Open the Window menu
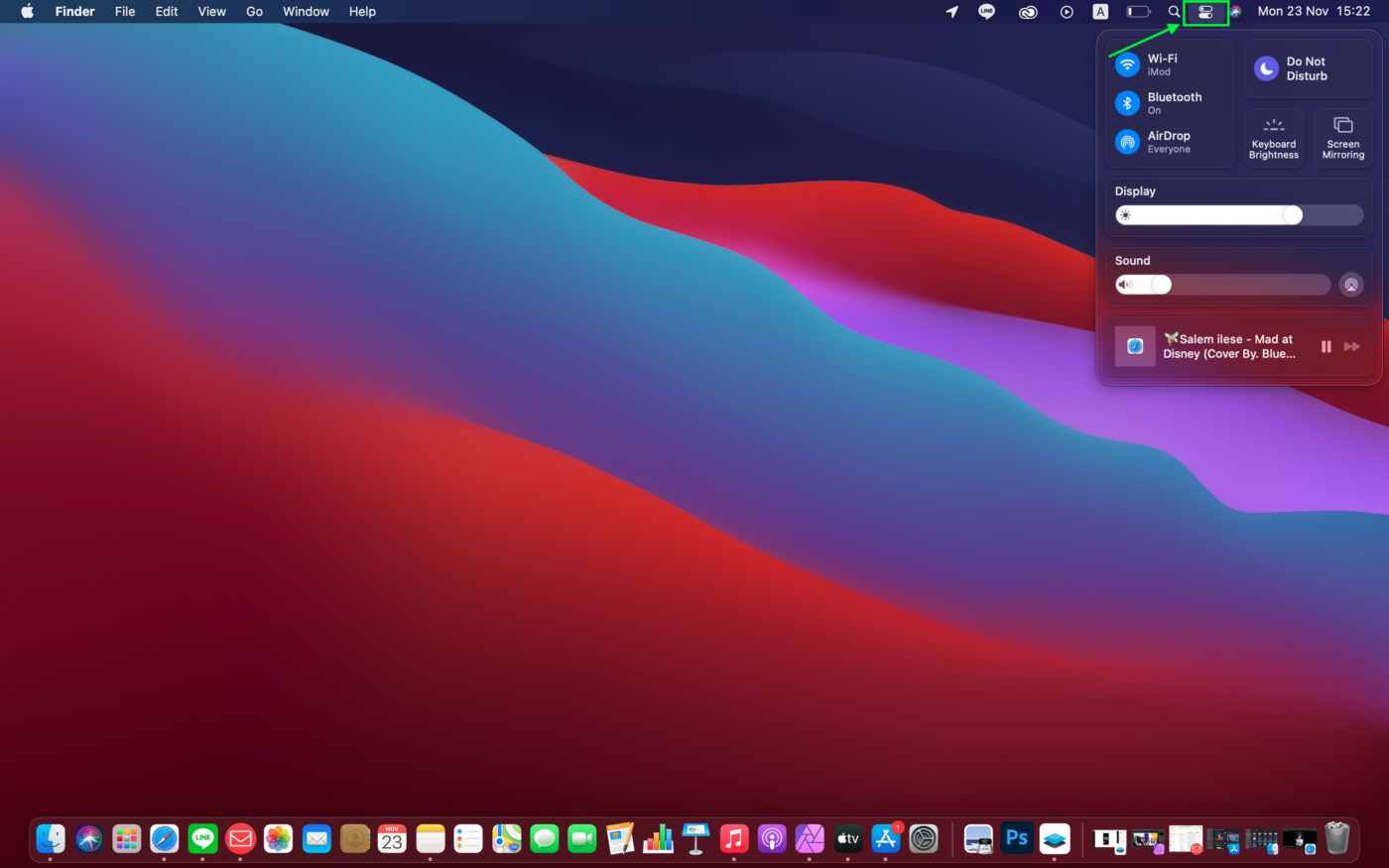This screenshot has height=868, width=1389. 306,11
